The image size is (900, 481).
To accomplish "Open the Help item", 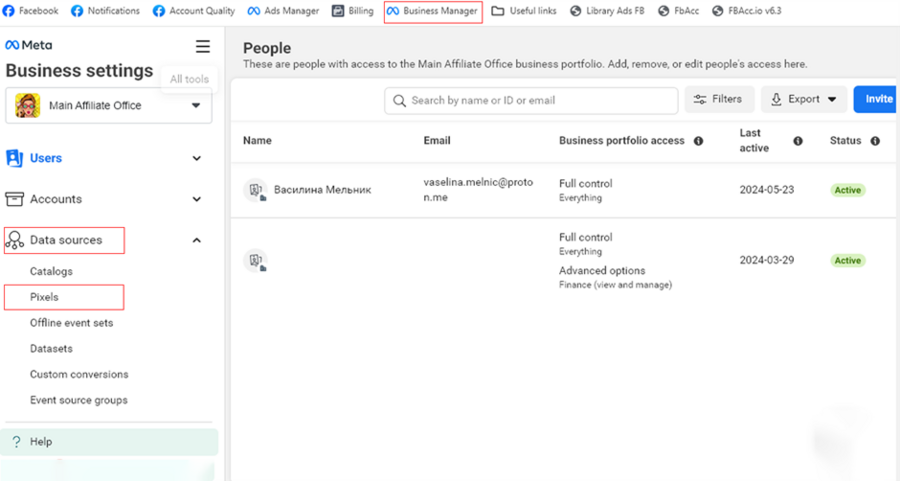I will pos(109,442).
